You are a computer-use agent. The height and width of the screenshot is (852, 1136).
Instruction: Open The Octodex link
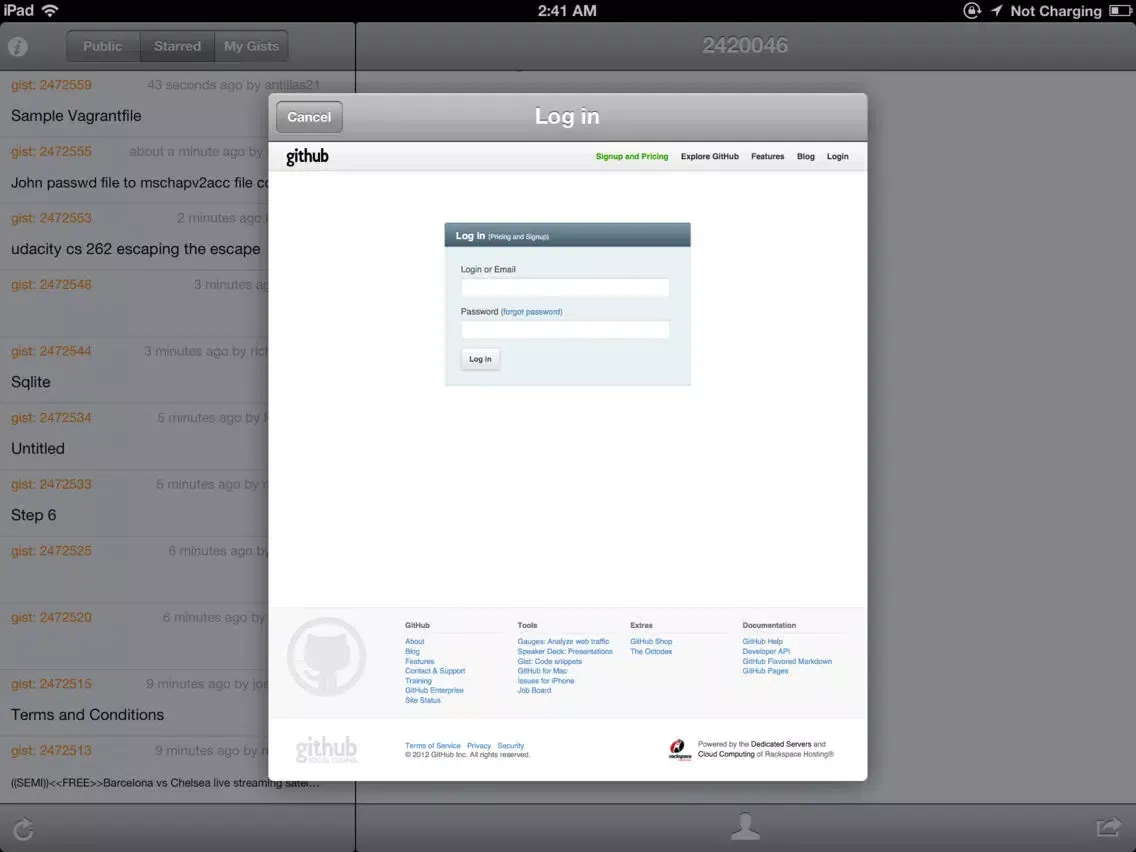coord(651,652)
